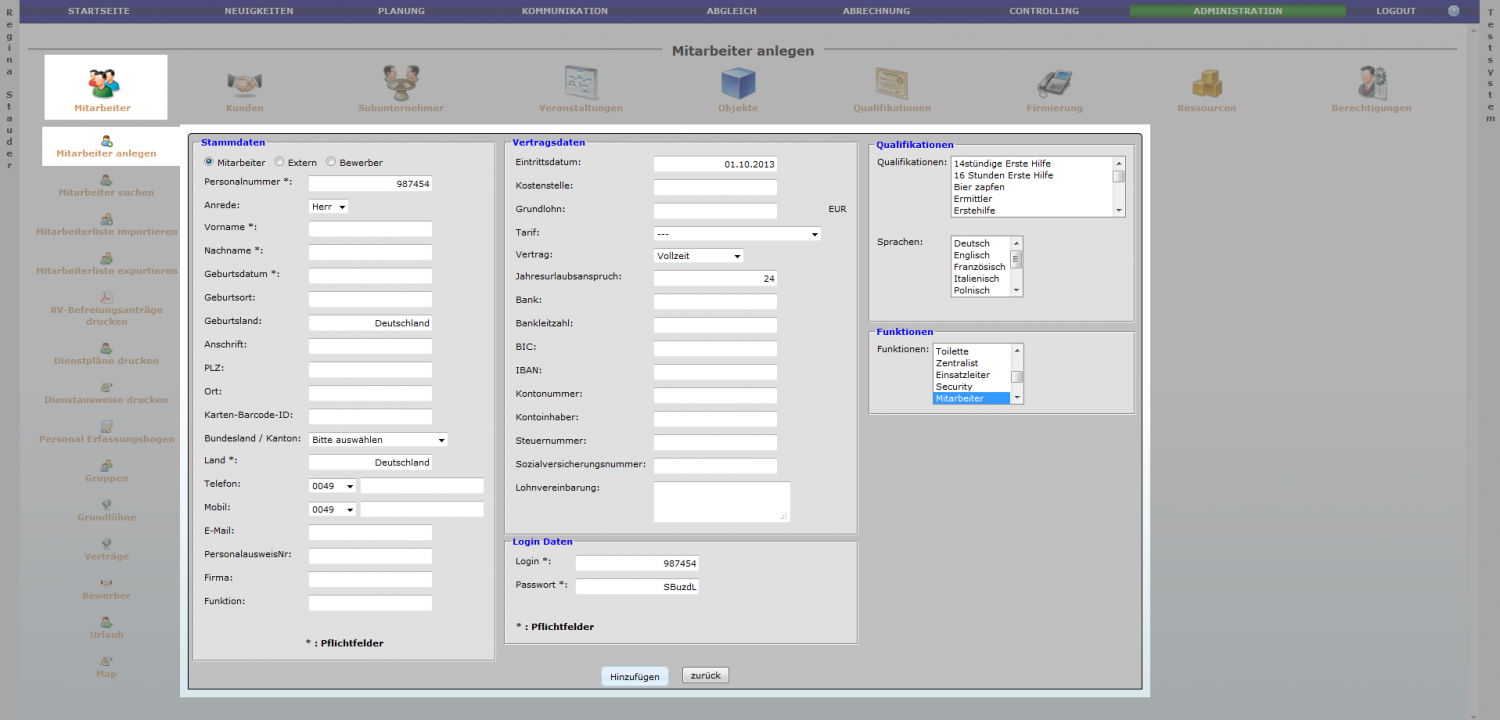Click the Bewerber sidebar icon
1500x720 pixels.
(106, 582)
